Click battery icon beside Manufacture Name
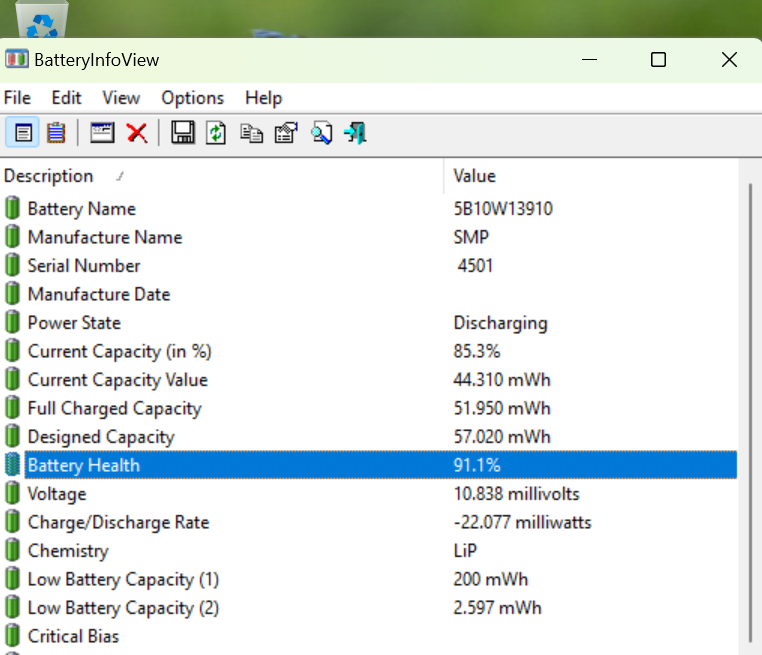 [x=13, y=237]
